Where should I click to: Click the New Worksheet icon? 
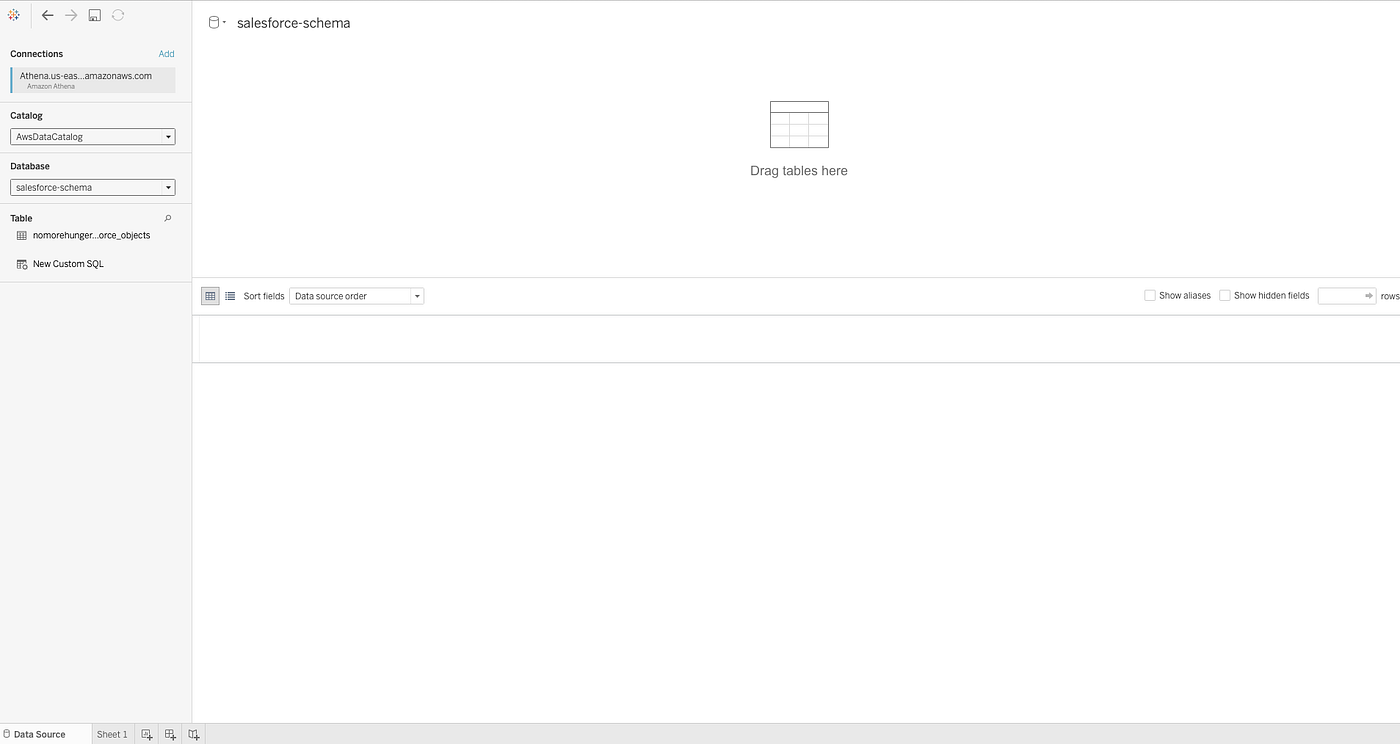click(146, 733)
